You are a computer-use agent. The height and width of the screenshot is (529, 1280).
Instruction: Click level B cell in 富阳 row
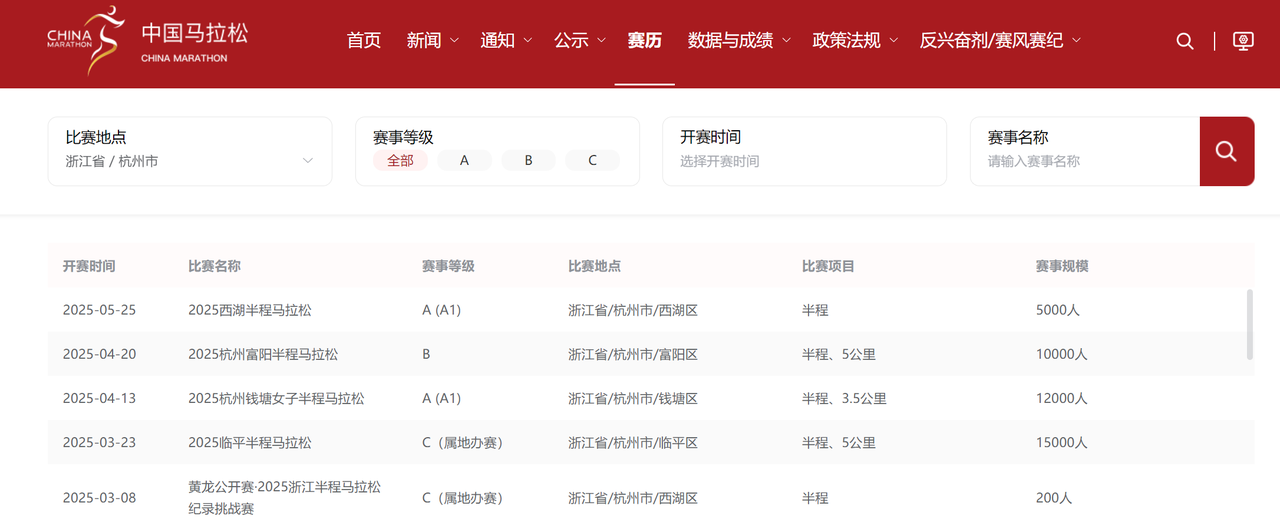[426, 354]
